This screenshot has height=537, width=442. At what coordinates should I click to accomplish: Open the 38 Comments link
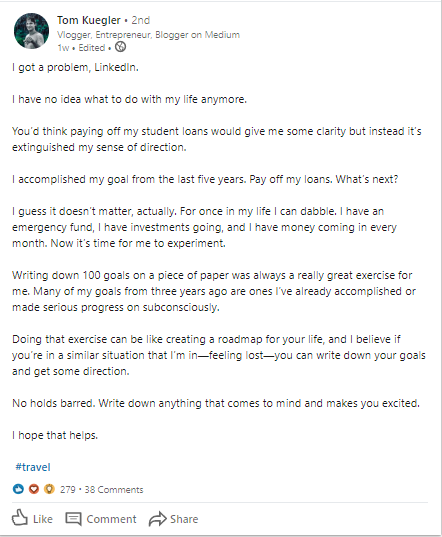pos(114,490)
